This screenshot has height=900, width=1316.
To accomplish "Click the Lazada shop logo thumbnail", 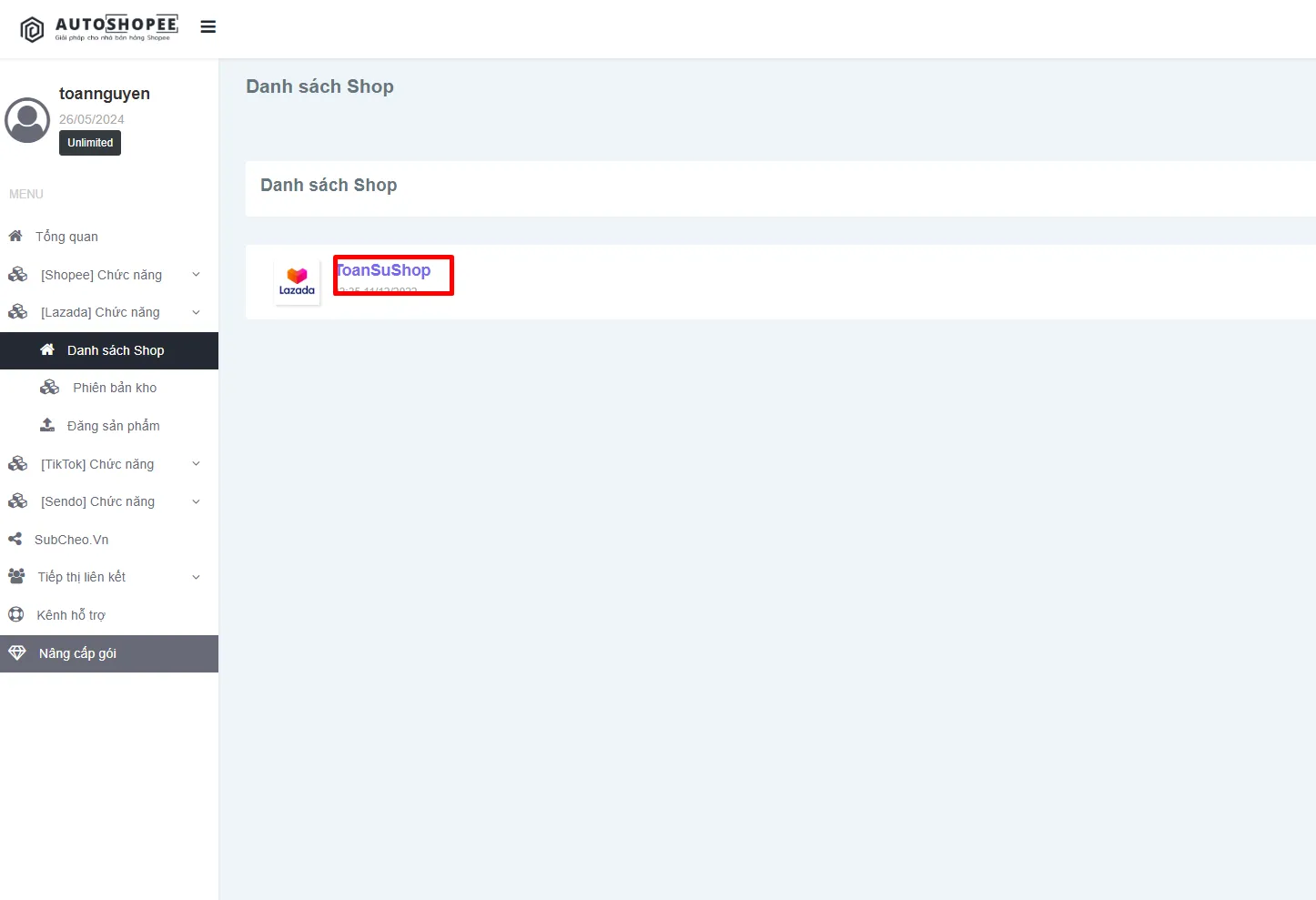I will 297,282.
